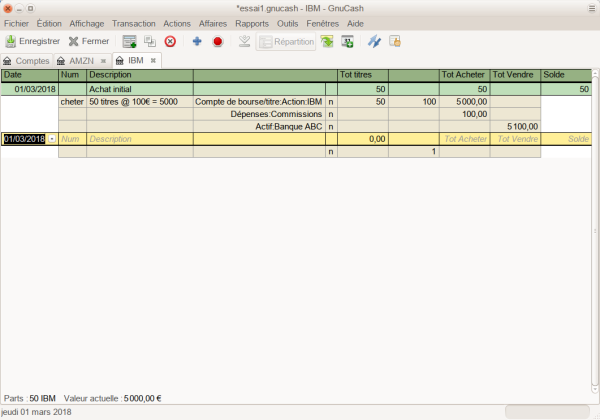Click the red circle cancel transaction icon
This screenshot has height=420, width=600.
click(x=217, y=41)
